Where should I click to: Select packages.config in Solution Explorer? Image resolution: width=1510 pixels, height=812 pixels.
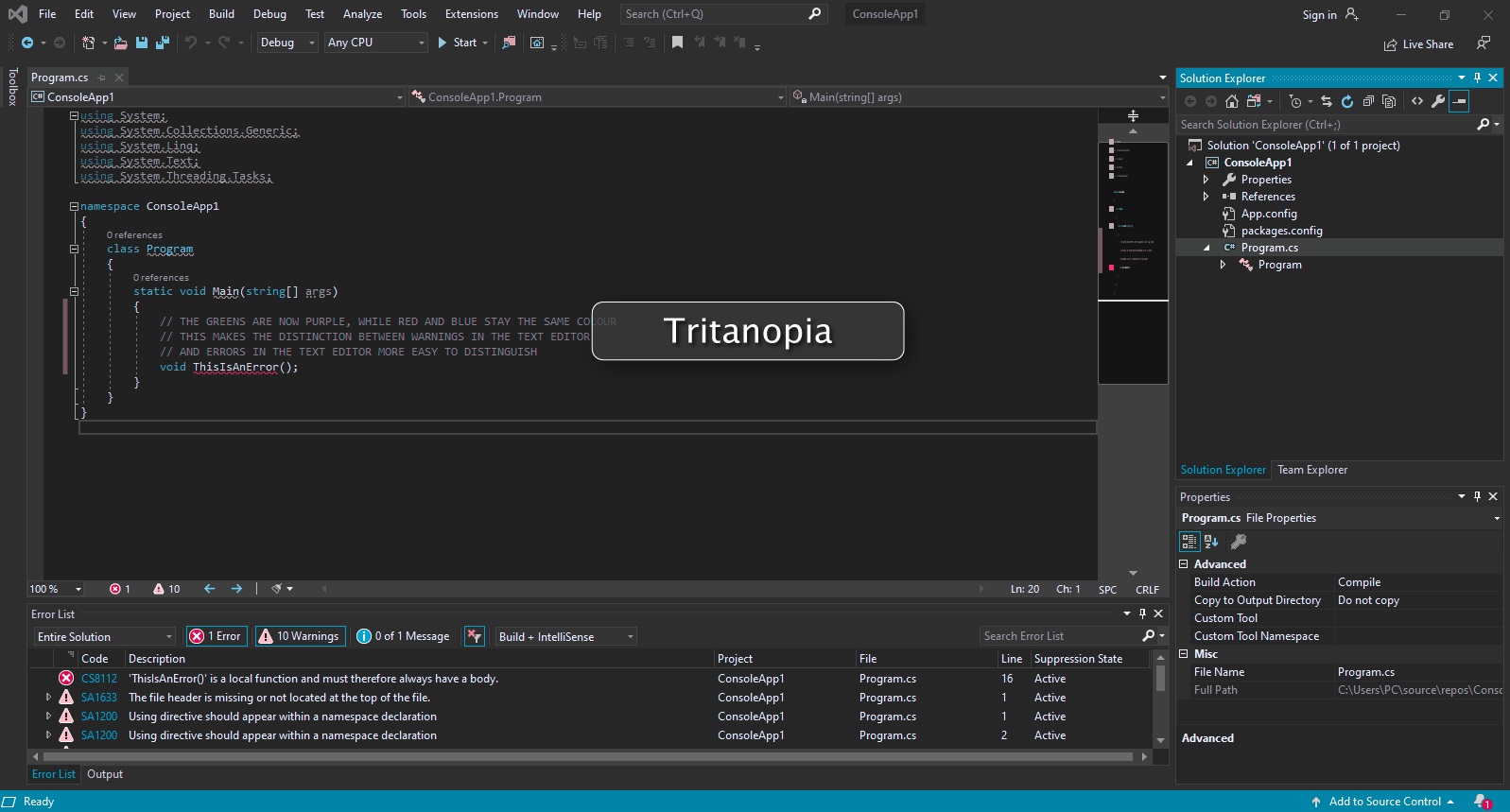[x=1281, y=231]
